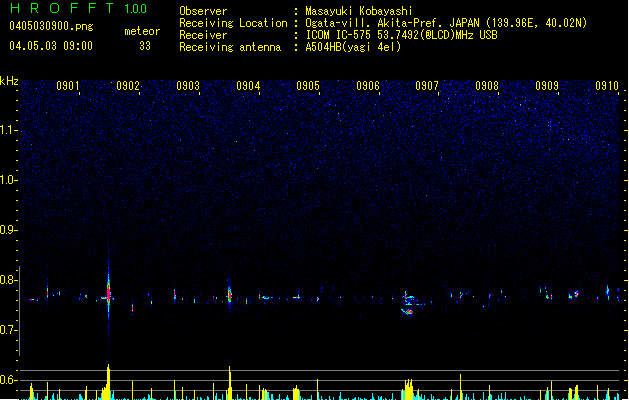Click the Receiver label
Image resolution: width=629 pixels, height=400 pixels.
203,35
